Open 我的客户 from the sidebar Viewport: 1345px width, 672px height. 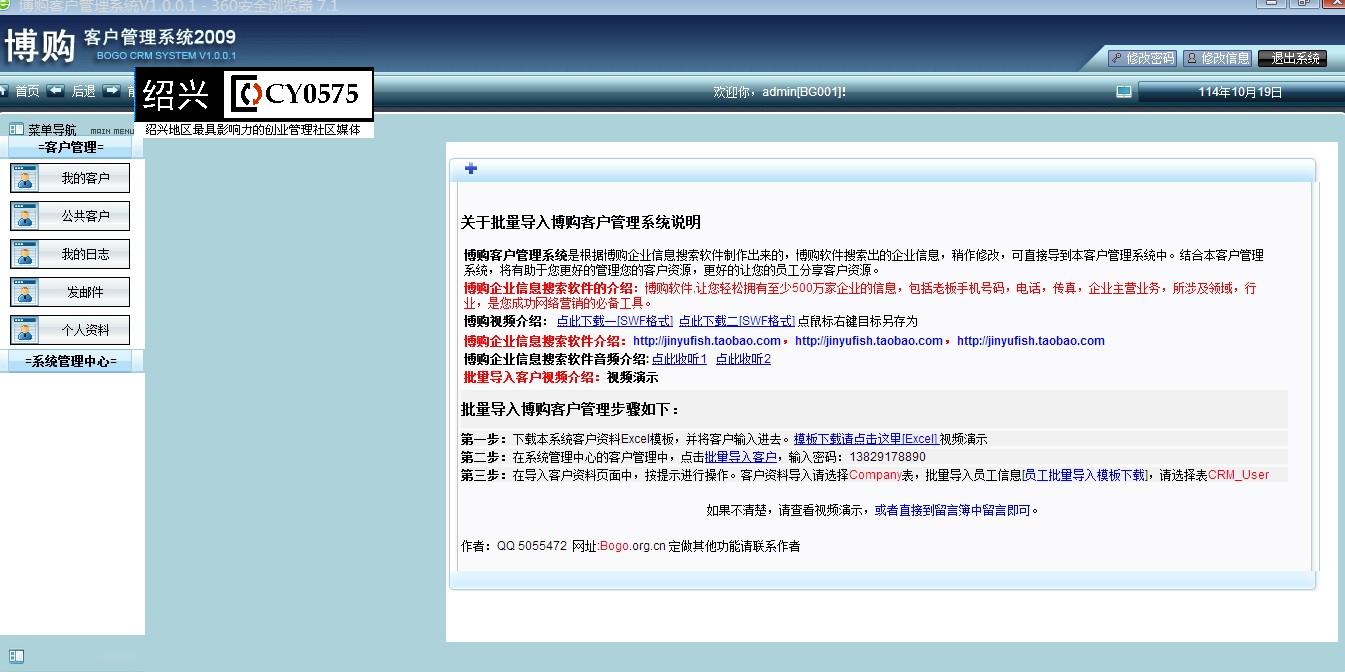coord(70,178)
